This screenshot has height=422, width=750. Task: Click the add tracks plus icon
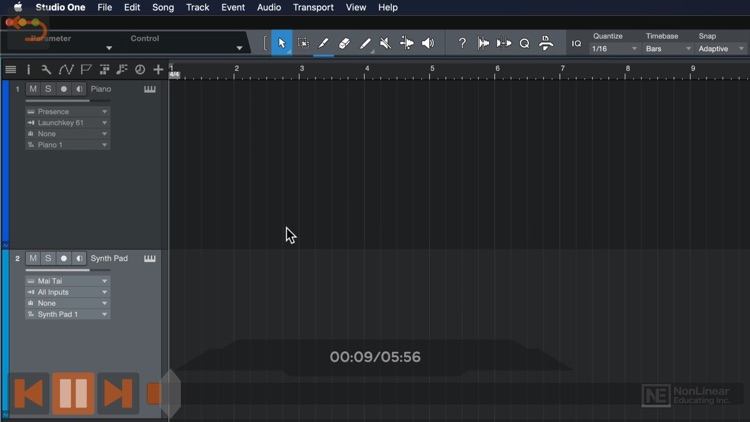tap(158, 69)
